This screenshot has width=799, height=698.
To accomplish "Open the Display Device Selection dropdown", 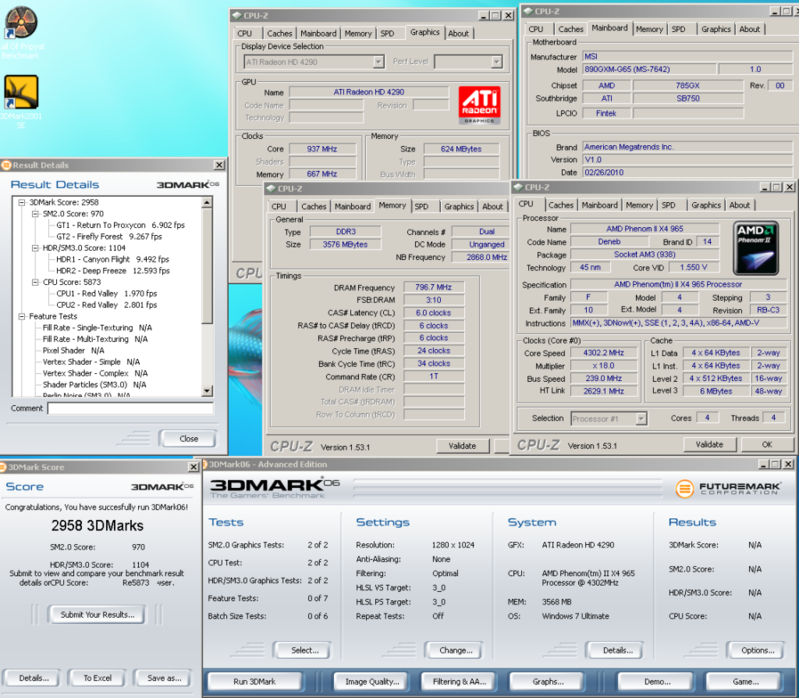I will point(377,62).
